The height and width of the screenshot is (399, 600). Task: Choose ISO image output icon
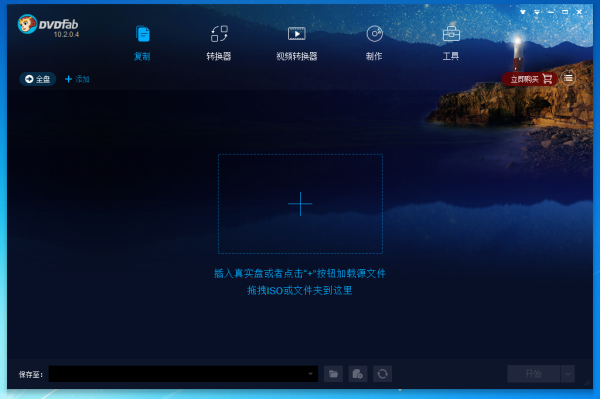point(358,374)
